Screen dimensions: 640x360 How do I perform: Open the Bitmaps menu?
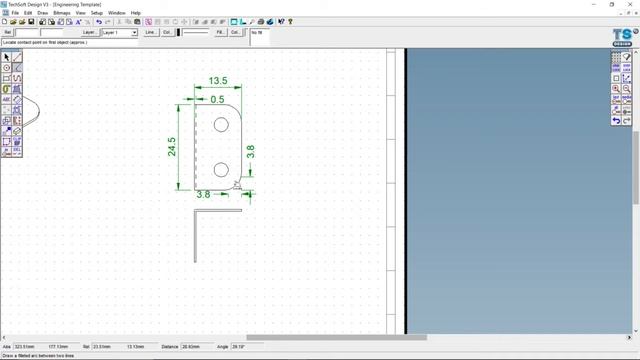(x=62, y=13)
